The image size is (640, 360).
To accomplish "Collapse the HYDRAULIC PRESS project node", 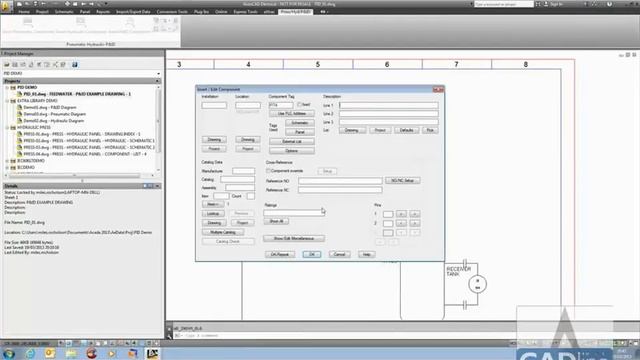I will click(7, 127).
